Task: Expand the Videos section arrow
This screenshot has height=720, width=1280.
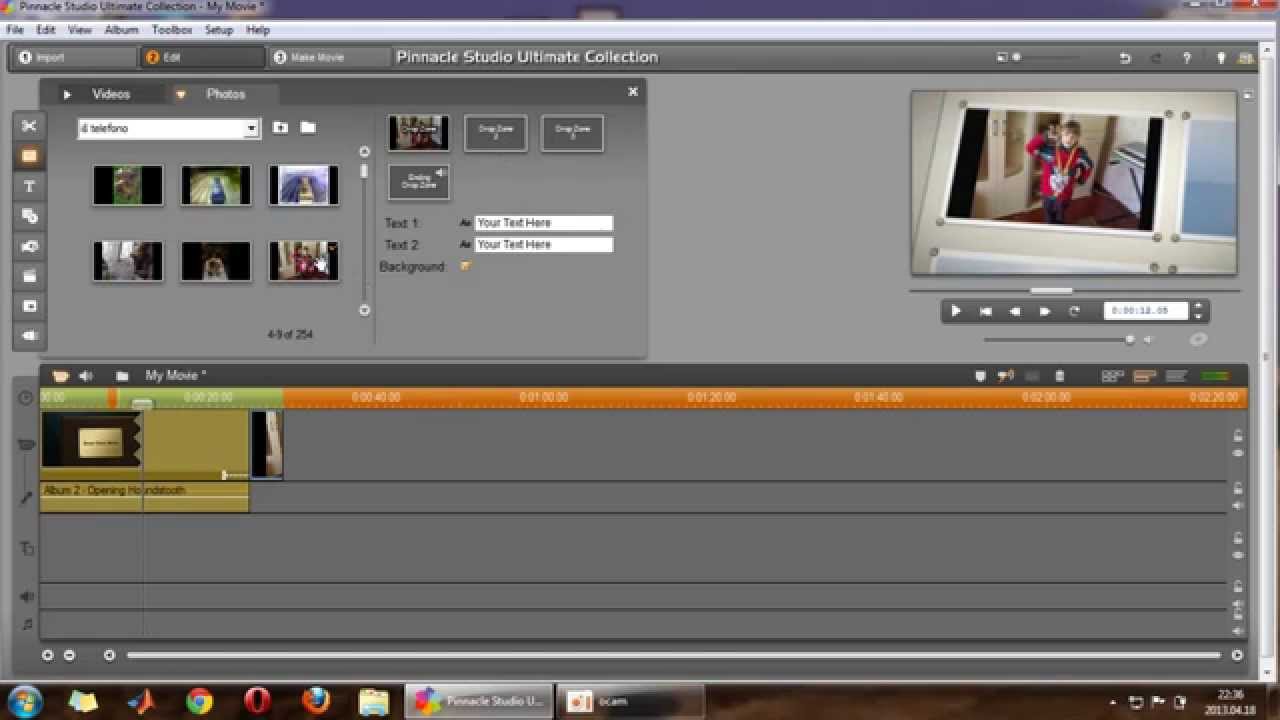Action: [67, 95]
